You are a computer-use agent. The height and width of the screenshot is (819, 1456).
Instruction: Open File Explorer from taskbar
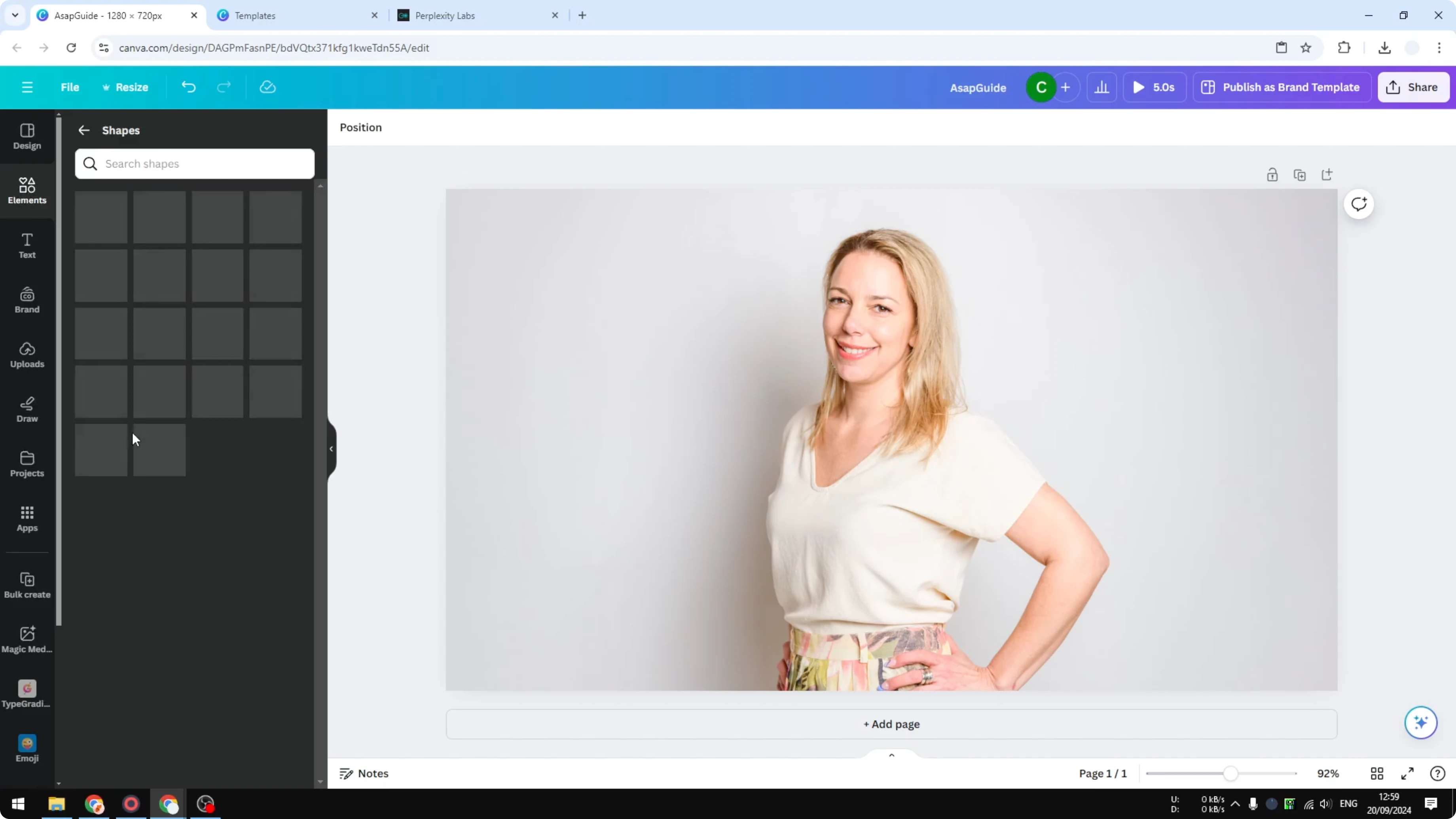[x=57, y=804]
